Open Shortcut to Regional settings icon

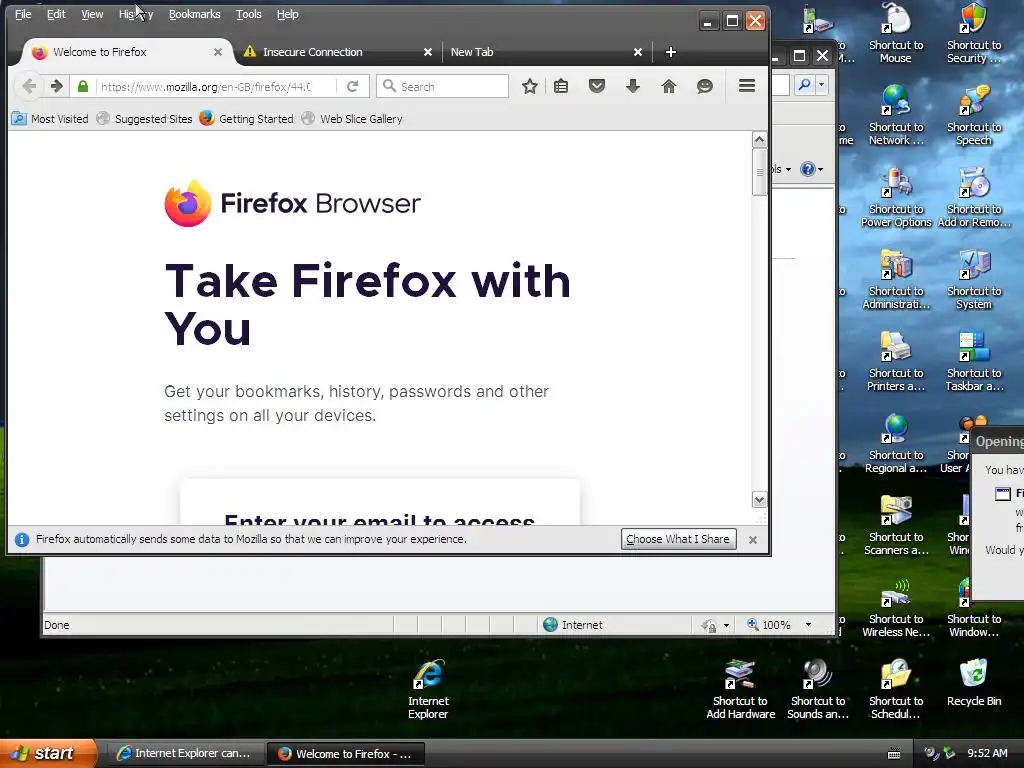896,443
